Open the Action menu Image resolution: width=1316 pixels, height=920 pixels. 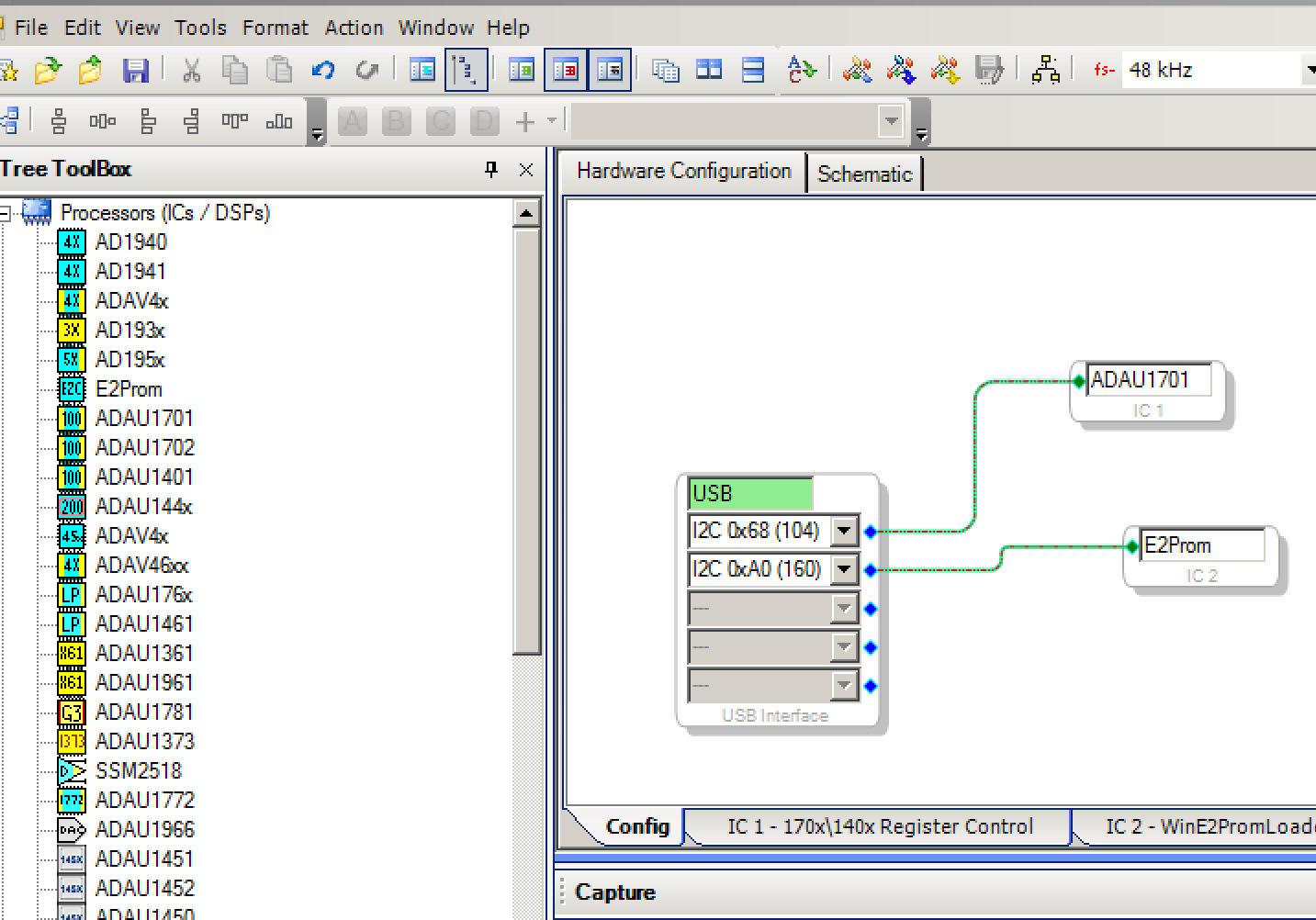pyautogui.click(x=354, y=28)
